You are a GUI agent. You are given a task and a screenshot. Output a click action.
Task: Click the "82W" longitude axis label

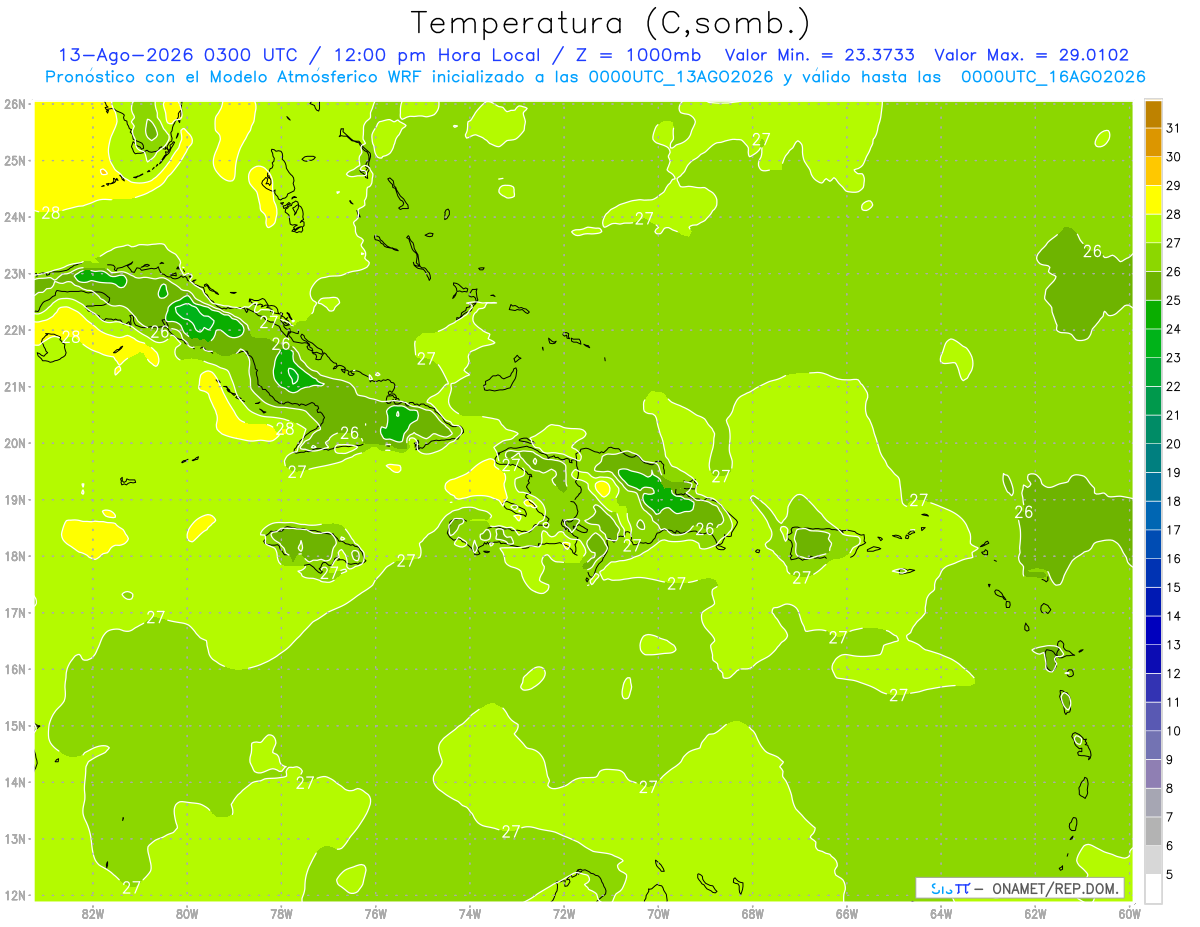click(92, 914)
